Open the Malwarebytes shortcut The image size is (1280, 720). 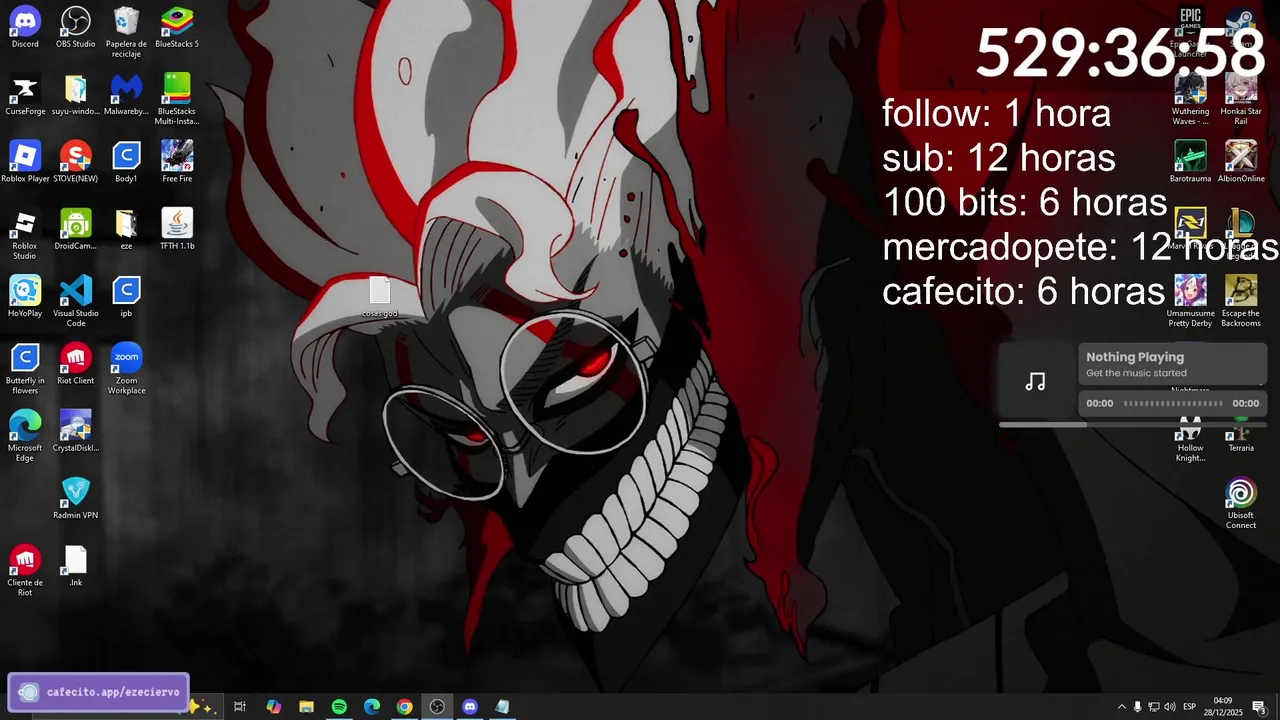click(x=126, y=95)
